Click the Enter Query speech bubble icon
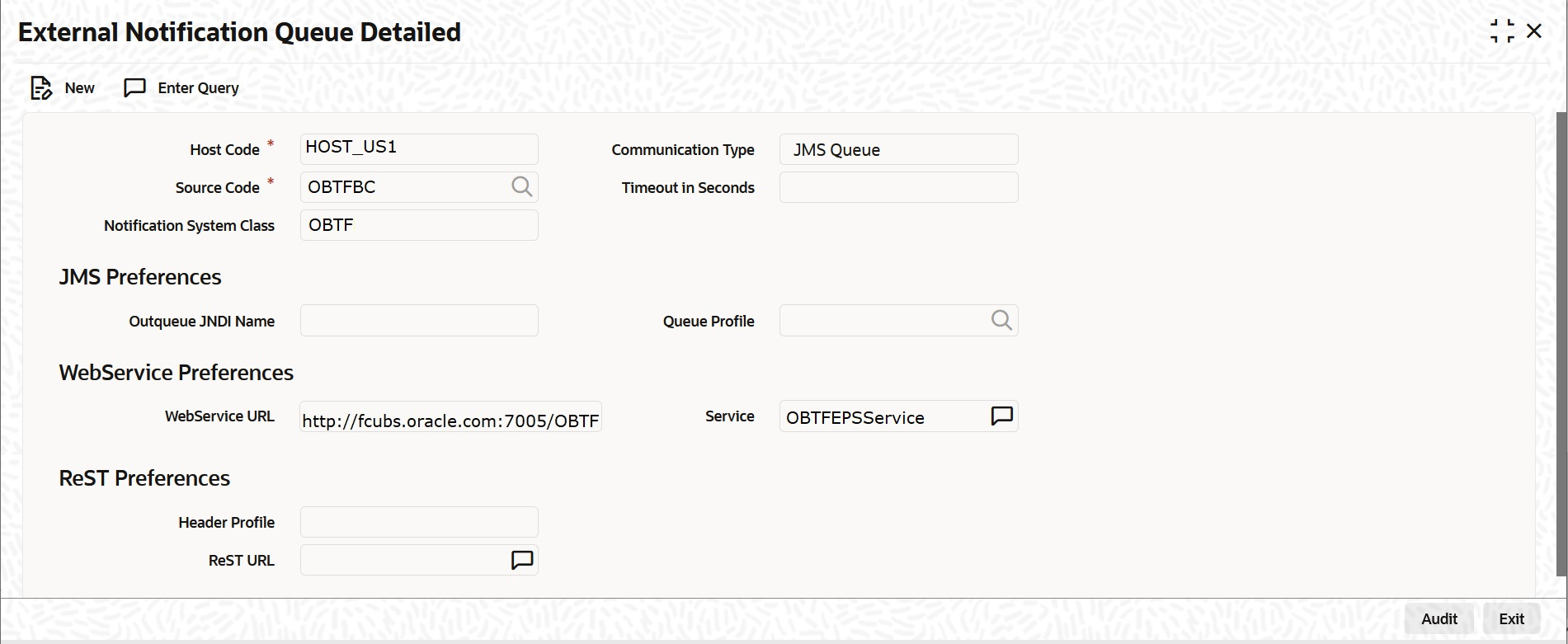This screenshot has height=644, width=1568. pos(134,88)
